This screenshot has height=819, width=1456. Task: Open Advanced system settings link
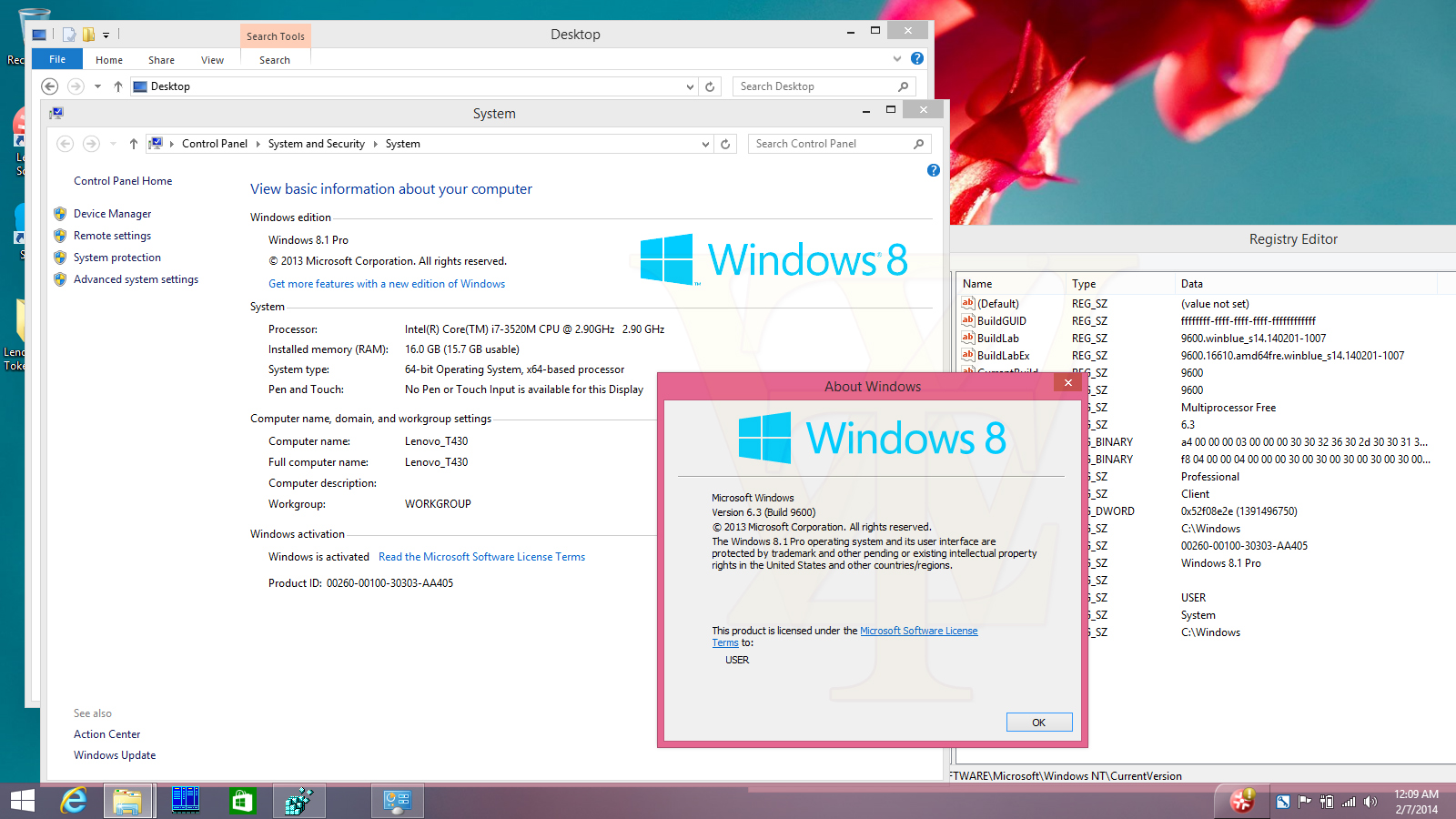[136, 279]
